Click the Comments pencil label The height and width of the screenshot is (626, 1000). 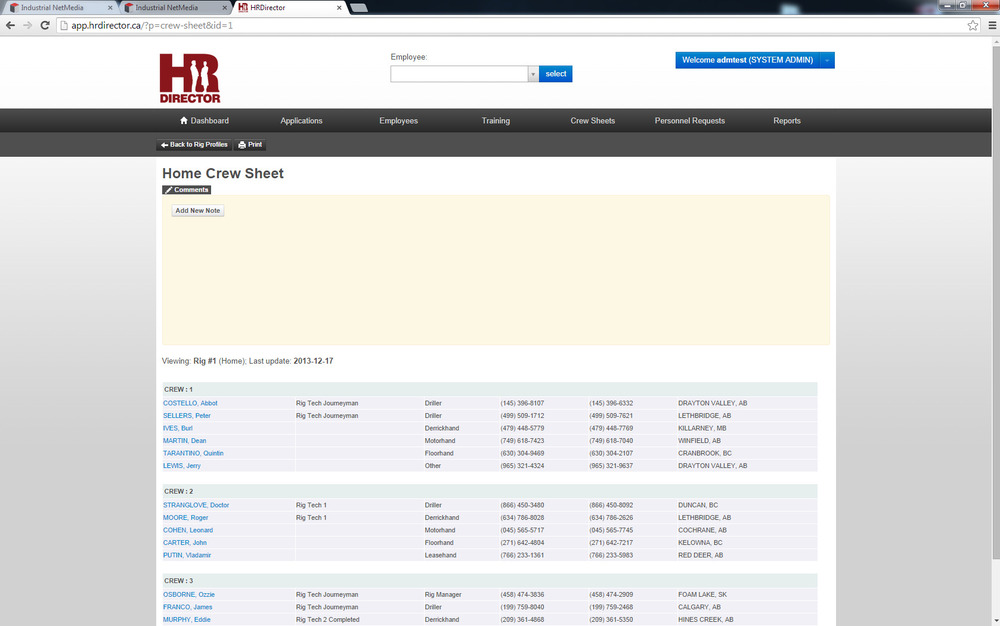pyautogui.click(x=186, y=190)
